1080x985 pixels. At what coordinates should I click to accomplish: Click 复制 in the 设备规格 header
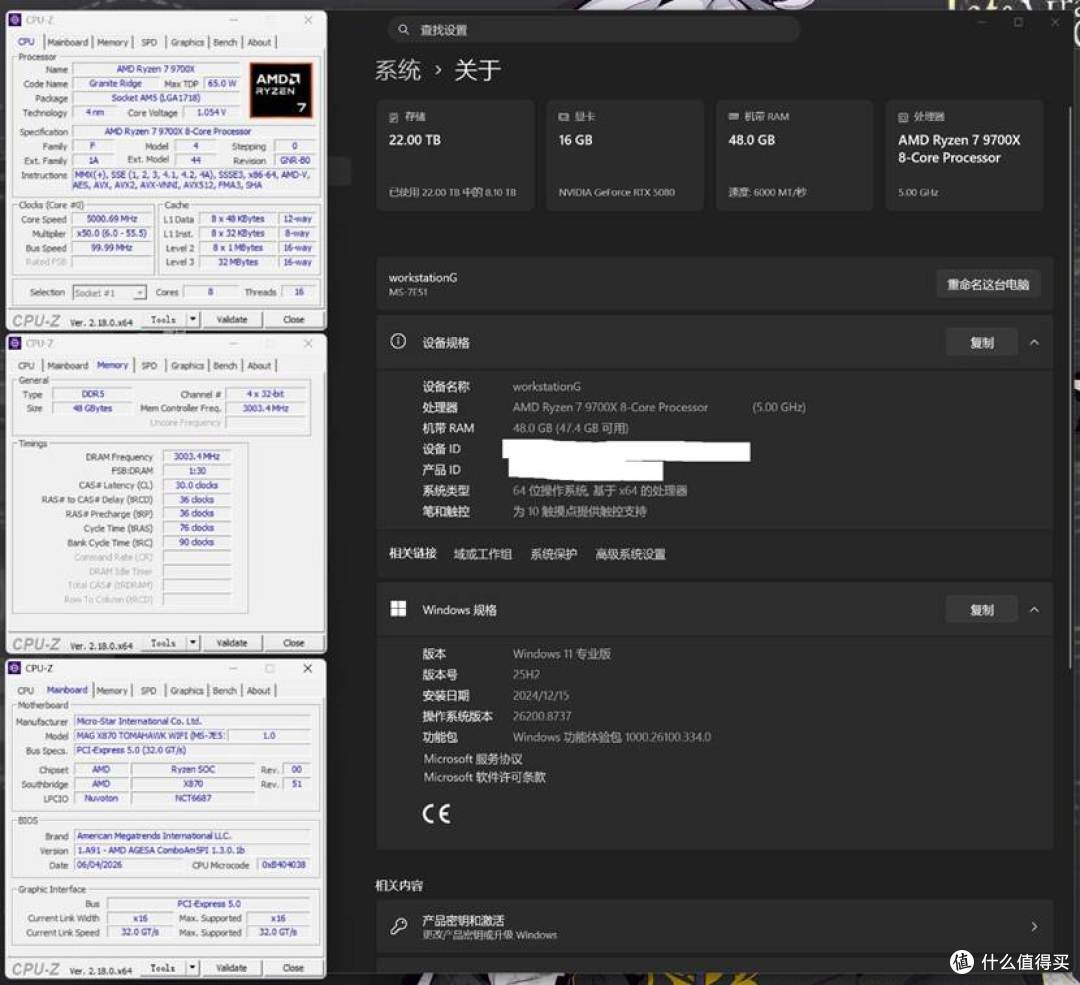[x=982, y=342]
